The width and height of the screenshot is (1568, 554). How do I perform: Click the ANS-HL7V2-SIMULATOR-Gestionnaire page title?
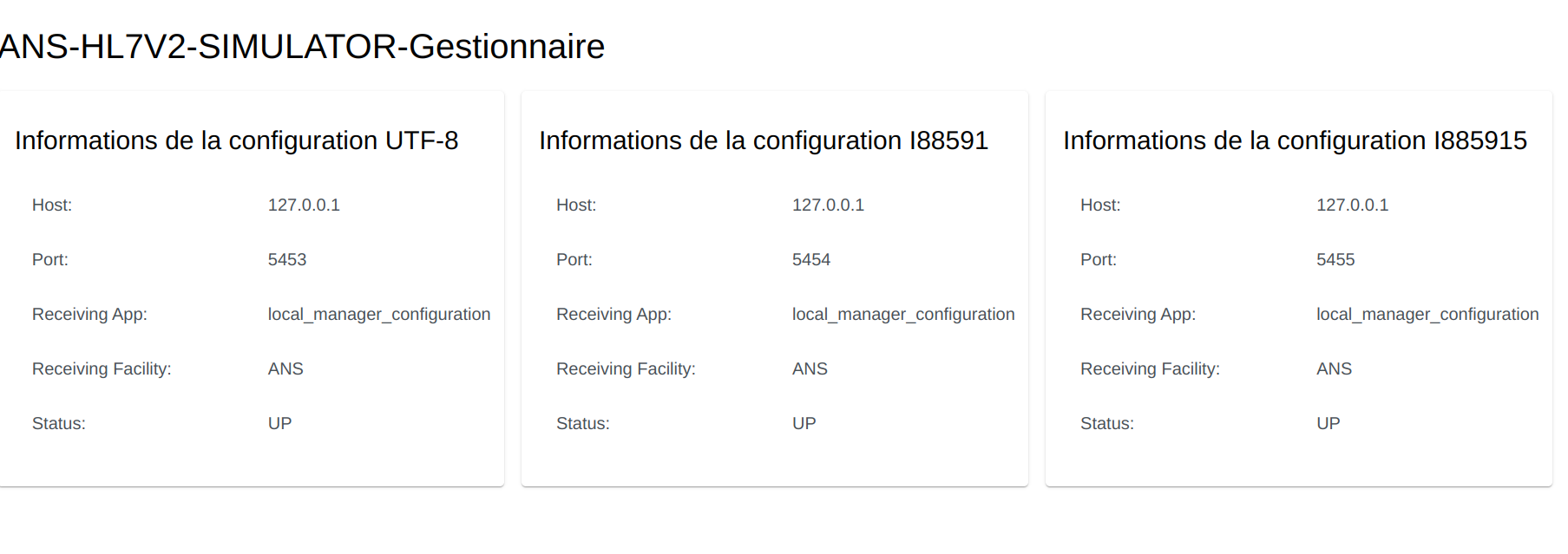pyautogui.click(x=302, y=47)
